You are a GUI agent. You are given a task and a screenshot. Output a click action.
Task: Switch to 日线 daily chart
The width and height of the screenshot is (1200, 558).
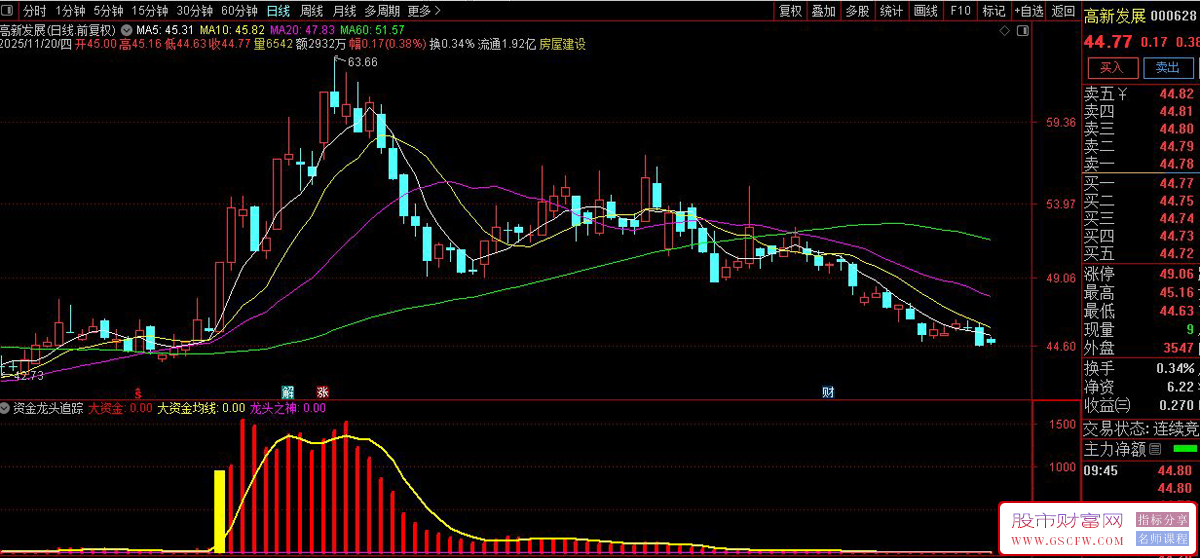(278, 11)
